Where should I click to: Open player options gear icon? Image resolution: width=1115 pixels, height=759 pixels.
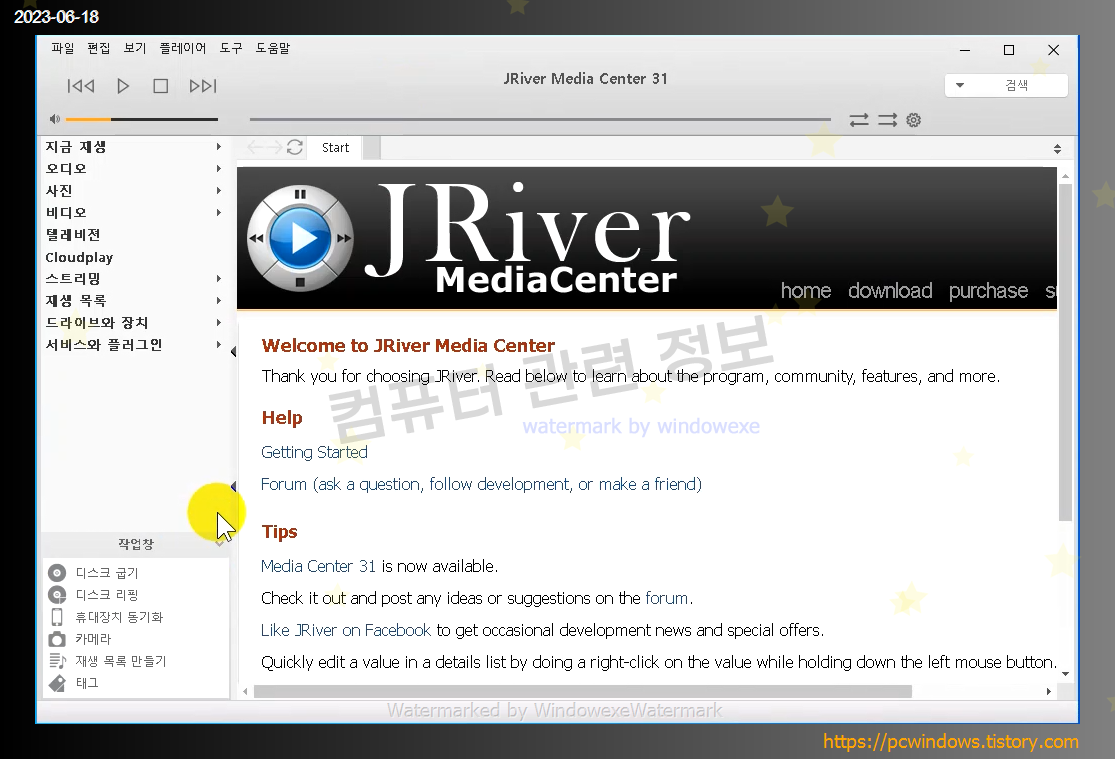point(914,120)
